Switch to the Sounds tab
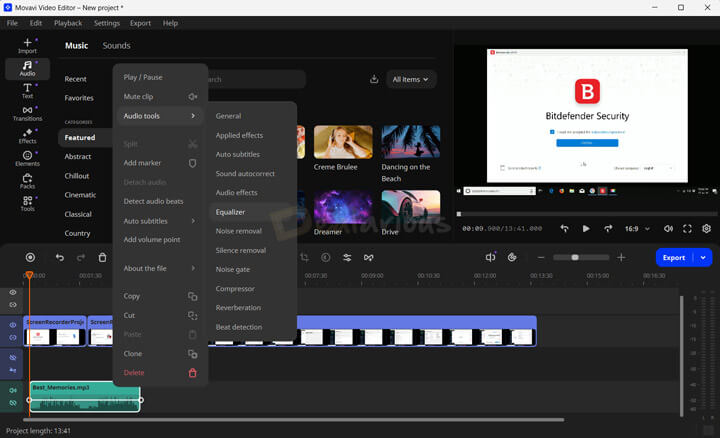The image size is (720, 438). click(116, 45)
